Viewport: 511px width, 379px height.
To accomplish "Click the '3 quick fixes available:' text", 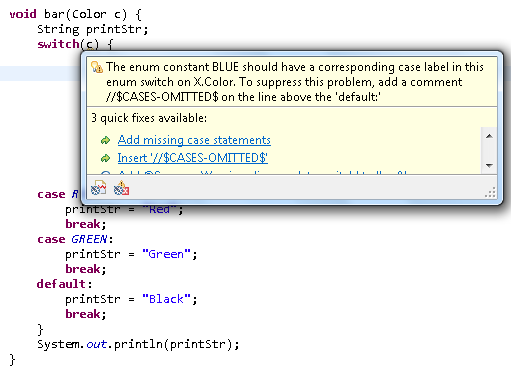I will click(149, 118).
